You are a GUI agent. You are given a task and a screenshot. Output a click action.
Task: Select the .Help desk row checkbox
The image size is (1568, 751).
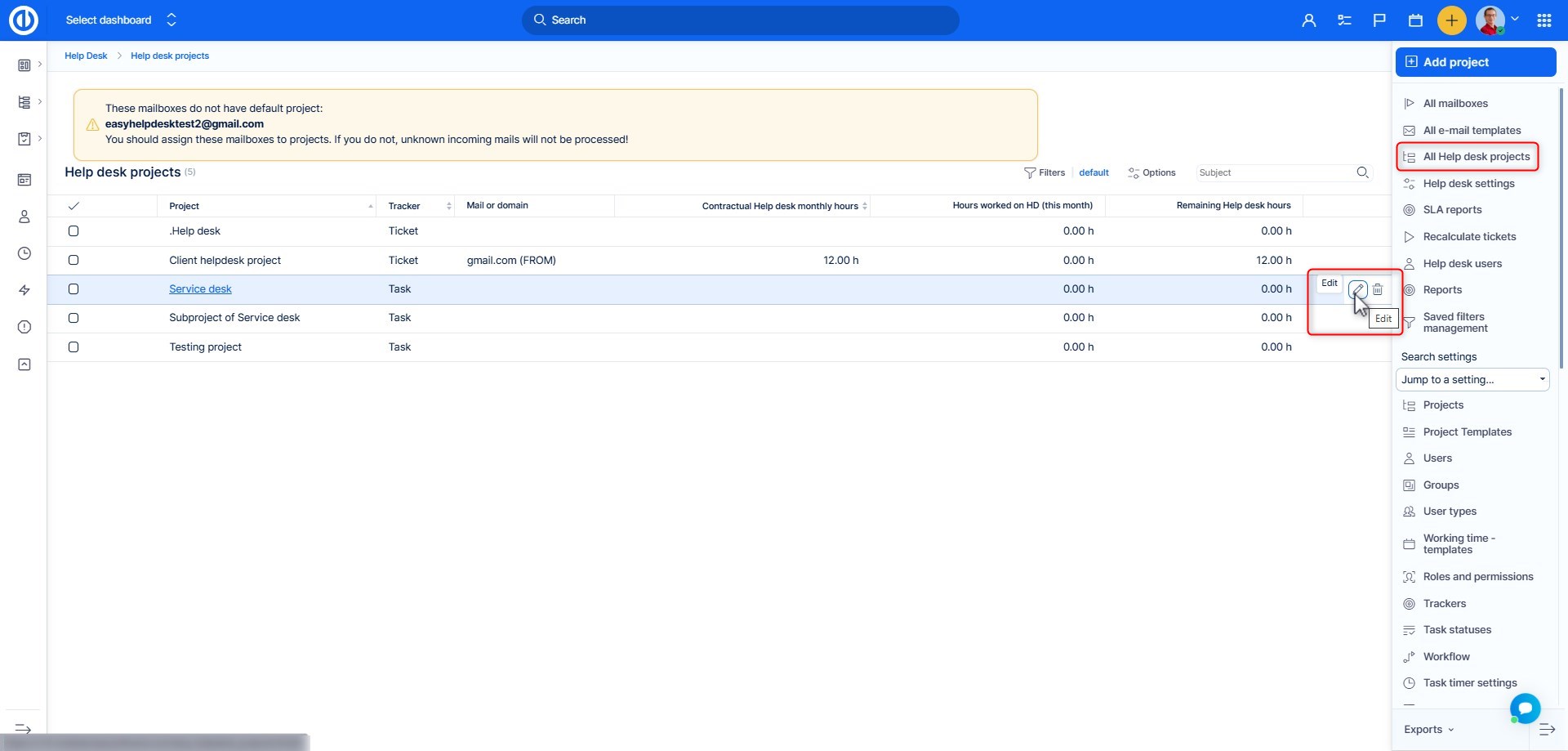(73, 231)
